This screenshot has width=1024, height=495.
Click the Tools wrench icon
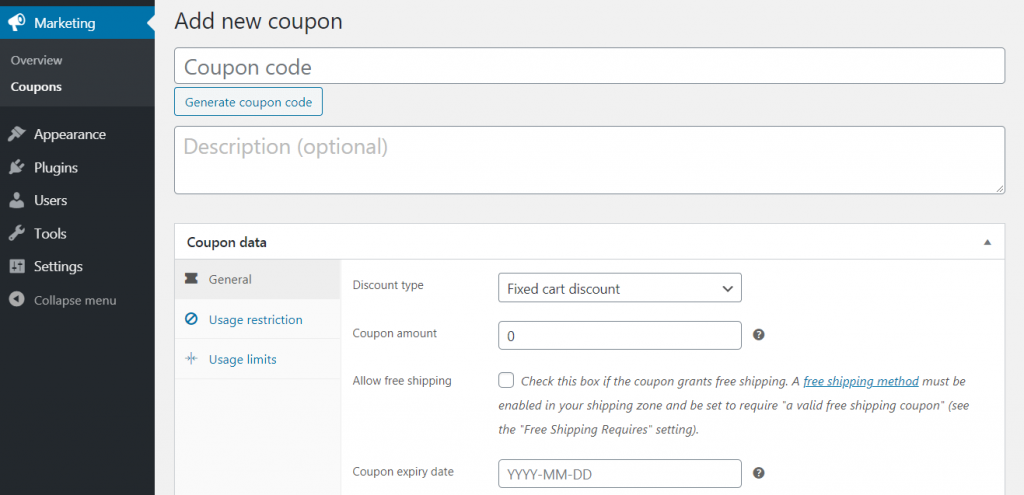16,234
